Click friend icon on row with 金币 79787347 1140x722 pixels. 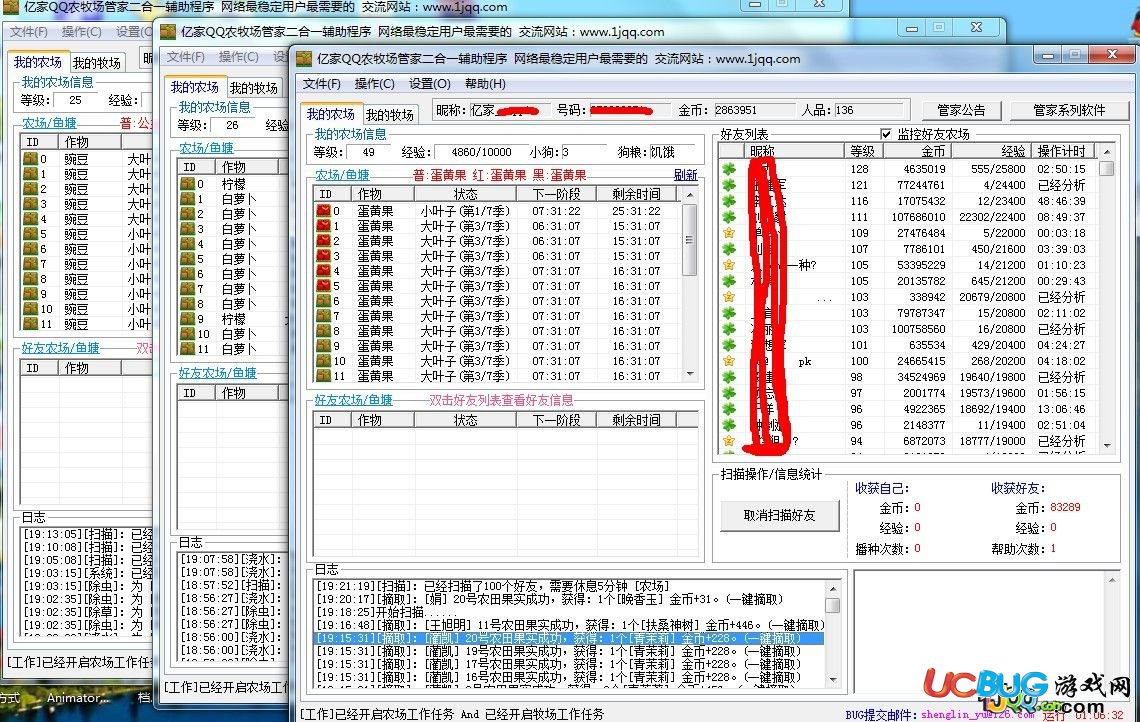(728, 313)
